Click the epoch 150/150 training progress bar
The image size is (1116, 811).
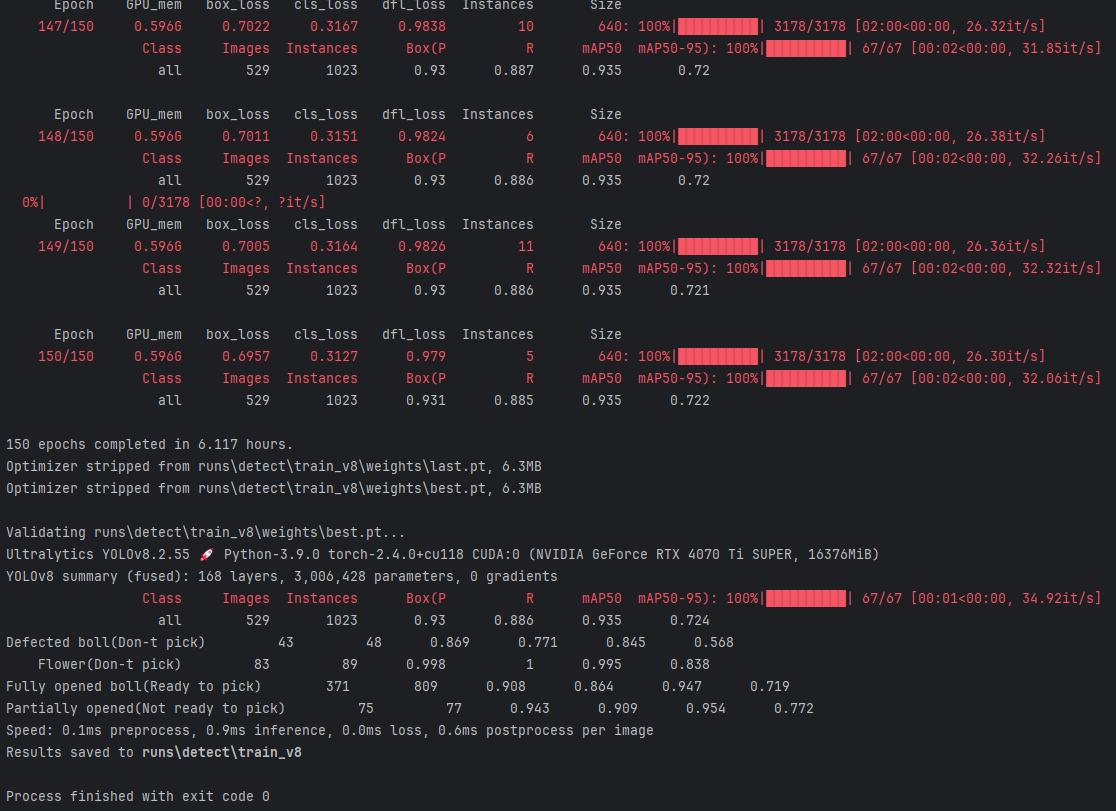point(717,357)
